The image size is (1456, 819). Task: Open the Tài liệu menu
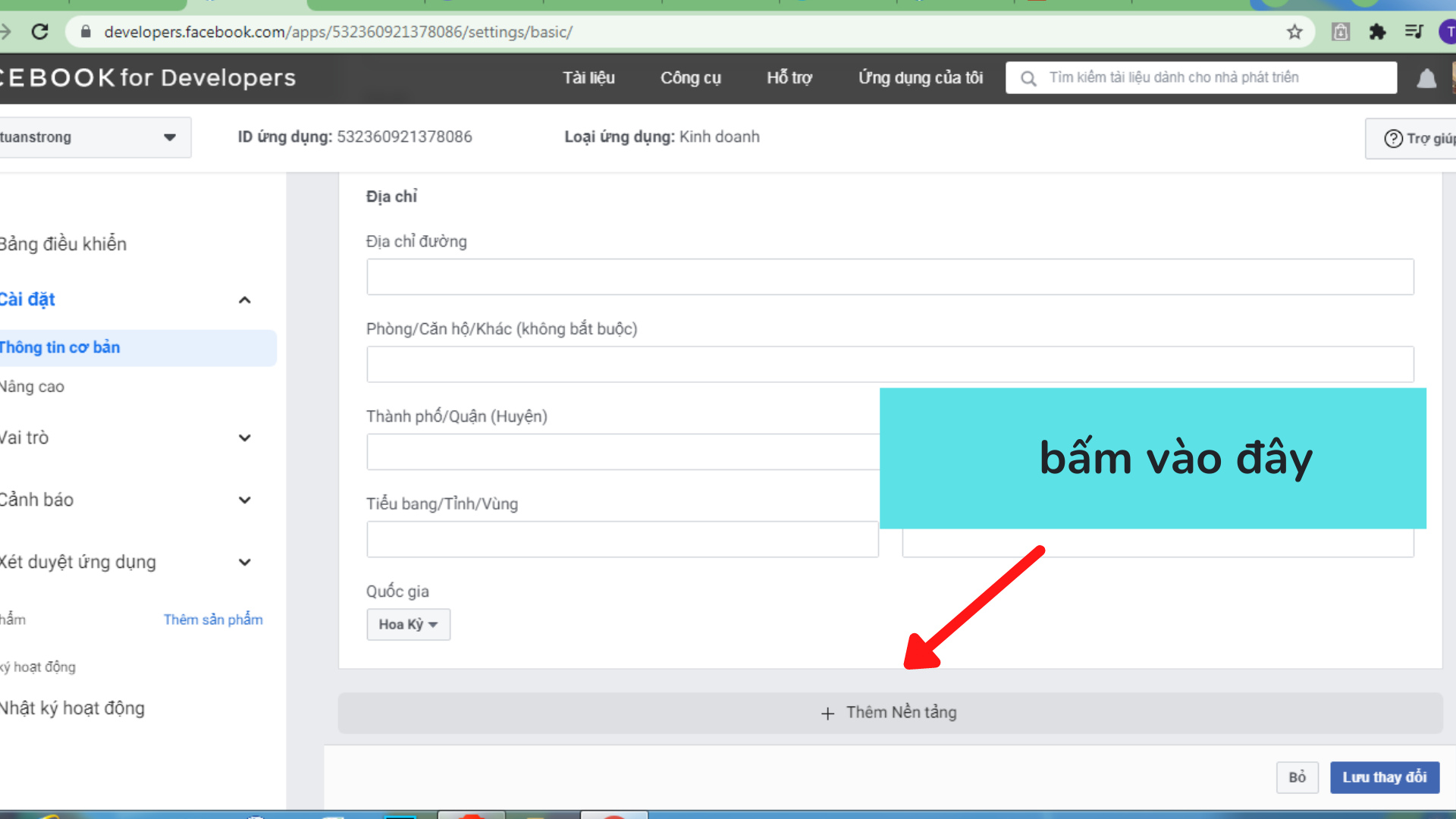point(588,78)
